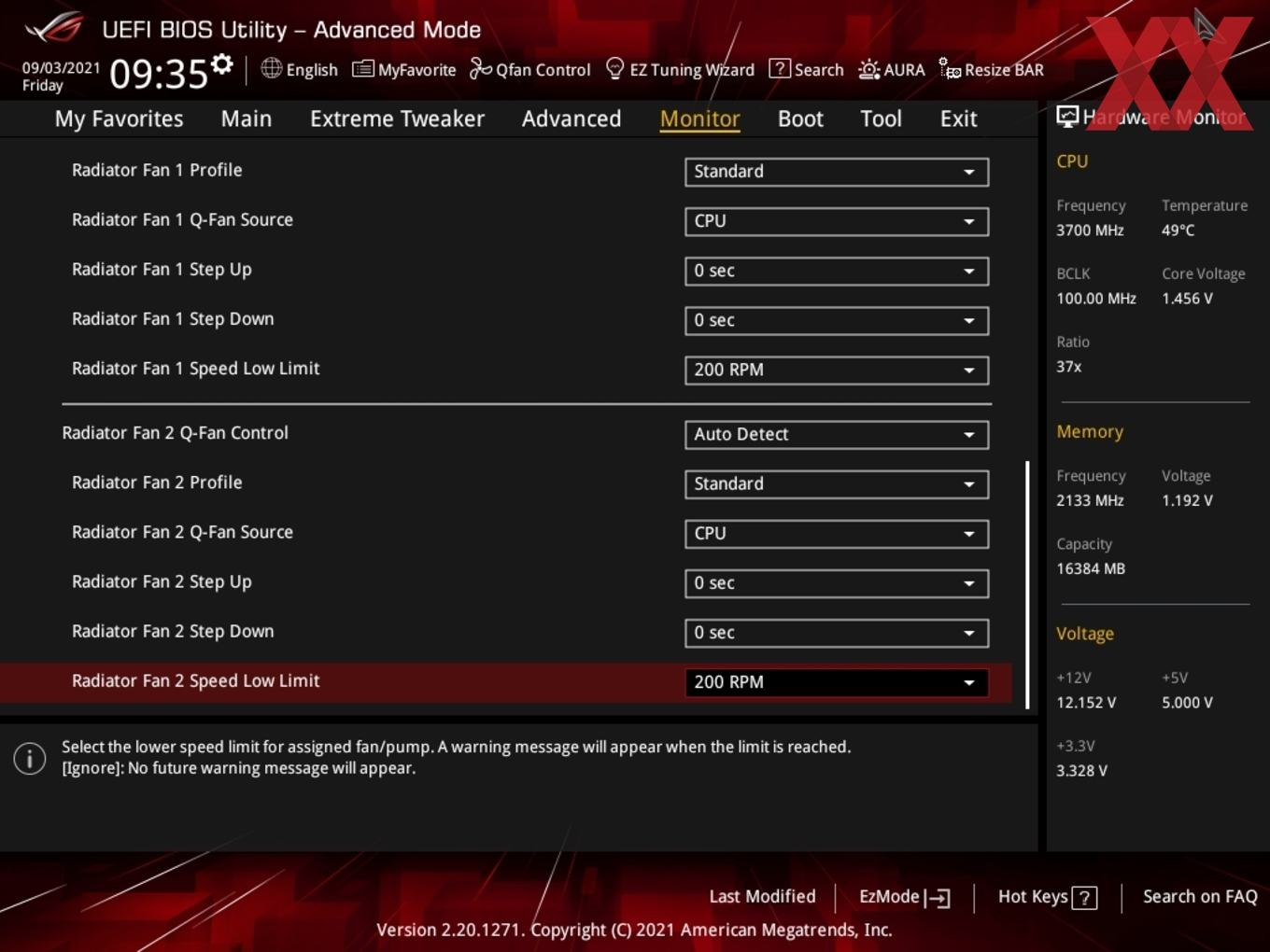Switch to My Favorites tab
This screenshot has width=1270, height=952.
point(119,119)
